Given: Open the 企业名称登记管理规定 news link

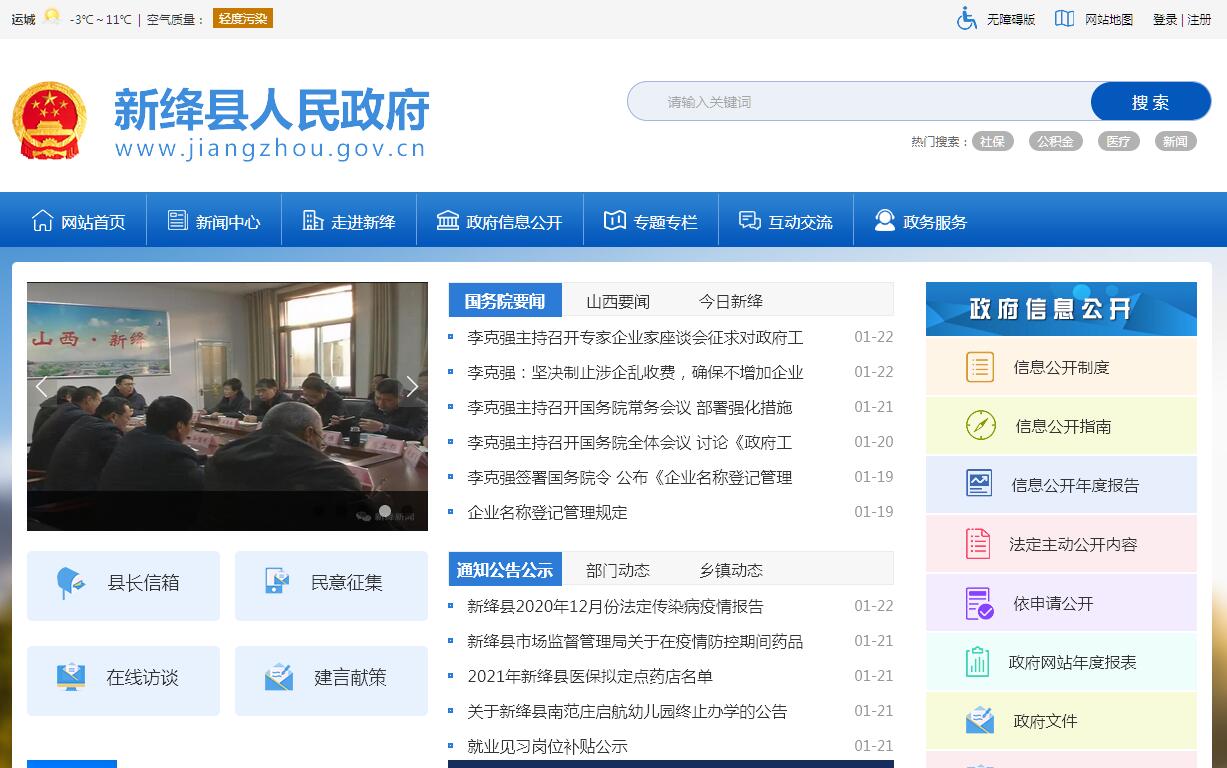Looking at the screenshot, I should click(x=547, y=512).
